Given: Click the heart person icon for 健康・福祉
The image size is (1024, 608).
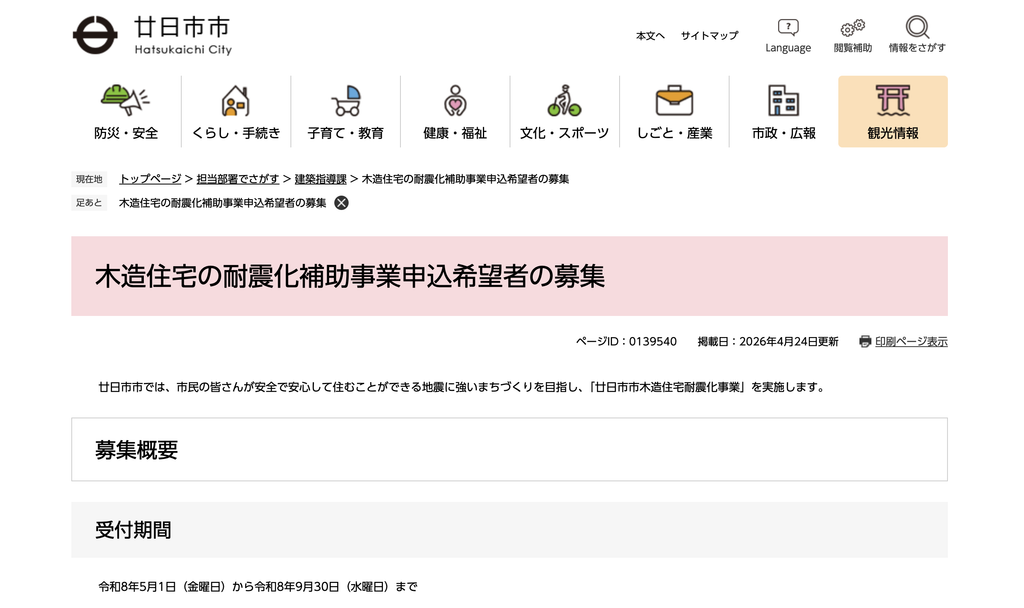Looking at the screenshot, I should coord(455,101).
